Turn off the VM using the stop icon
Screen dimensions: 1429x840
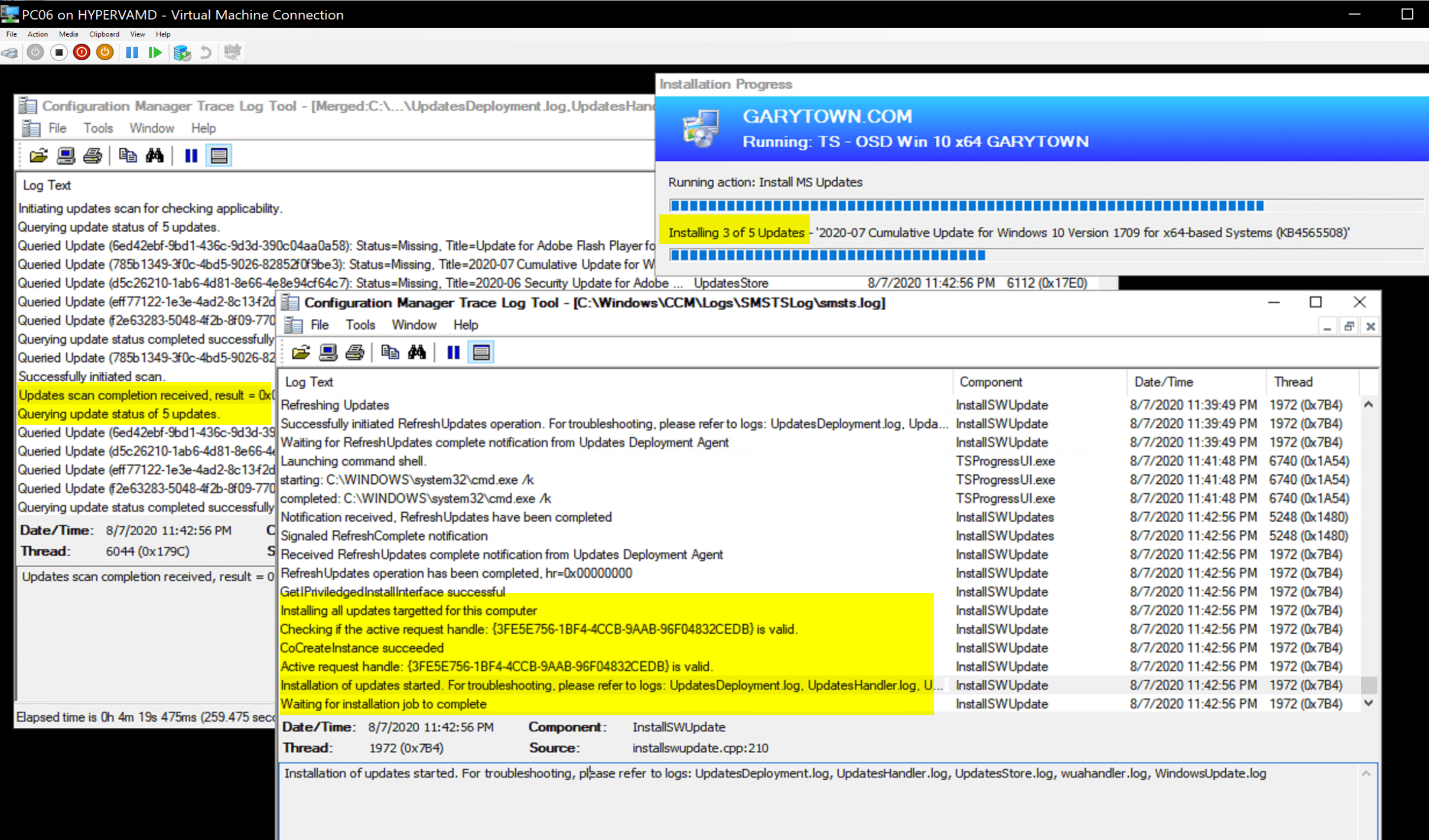(58, 53)
